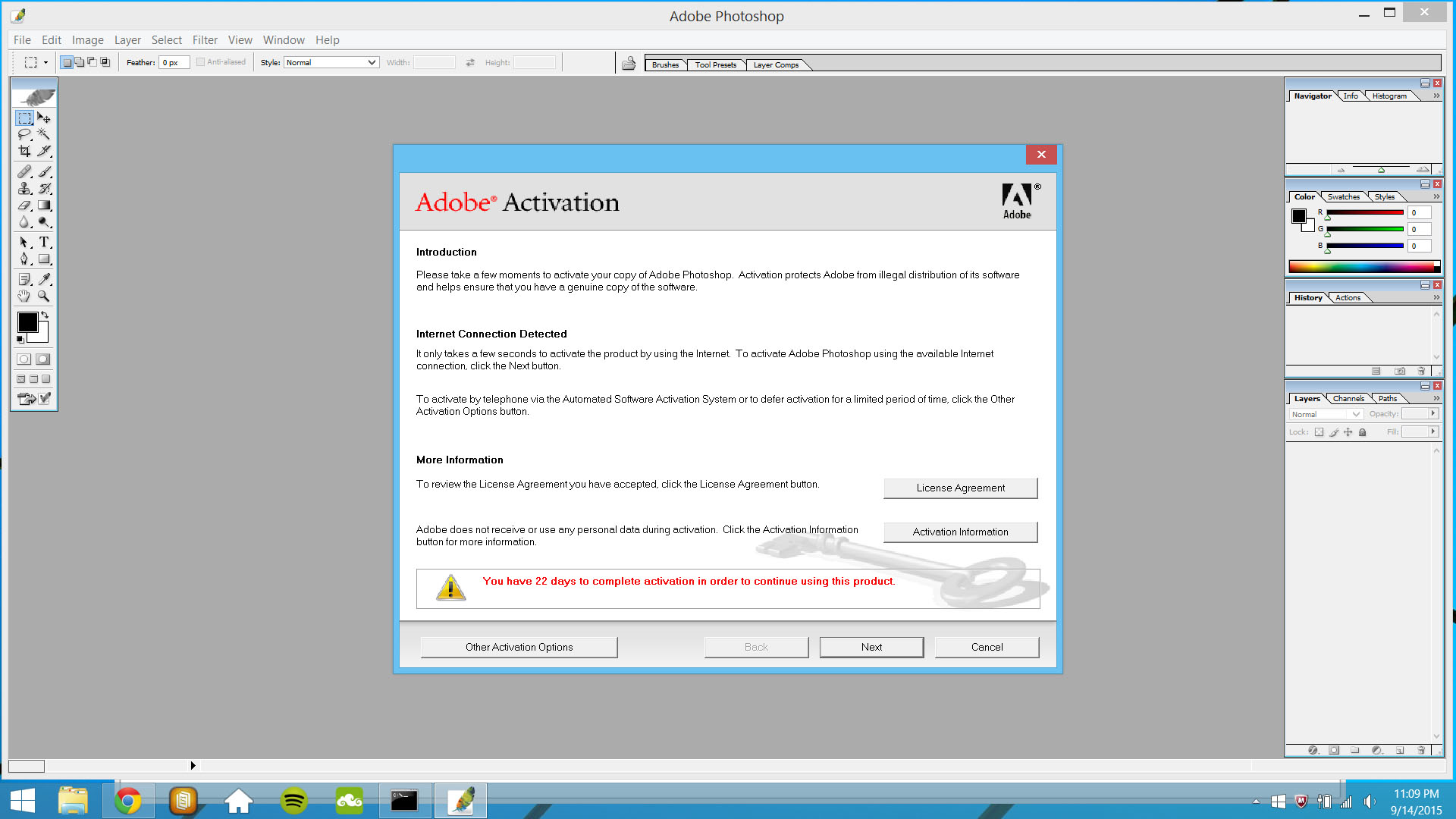This screenshot has height=819, width=1456.
Task: Select the Lasso tool
Action: pos(24,134)
